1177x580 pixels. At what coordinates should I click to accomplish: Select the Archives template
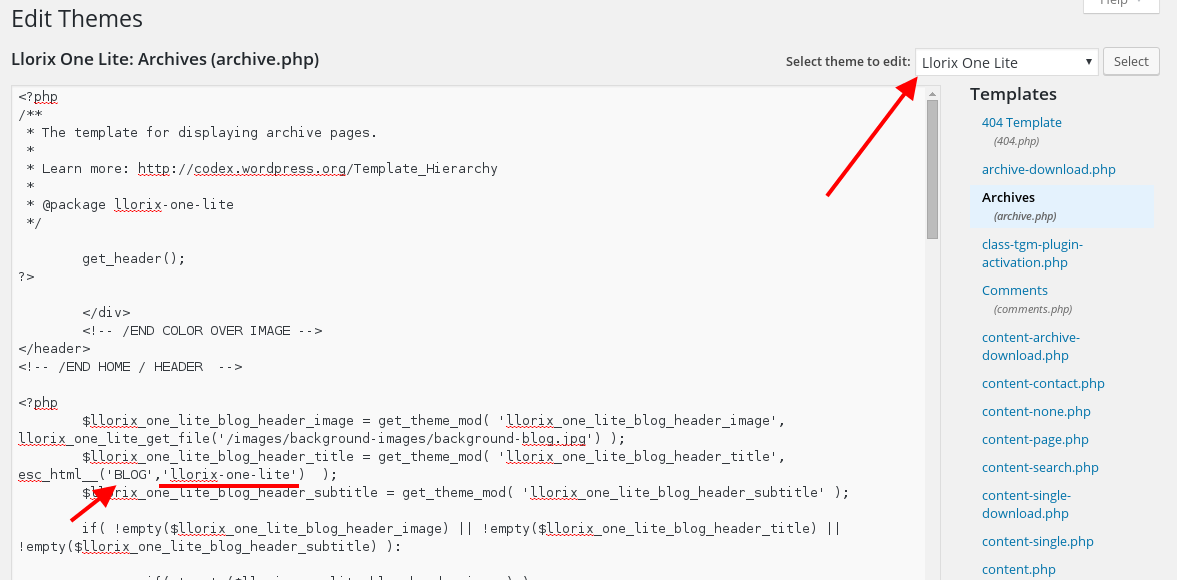[x=1008, y=197]
